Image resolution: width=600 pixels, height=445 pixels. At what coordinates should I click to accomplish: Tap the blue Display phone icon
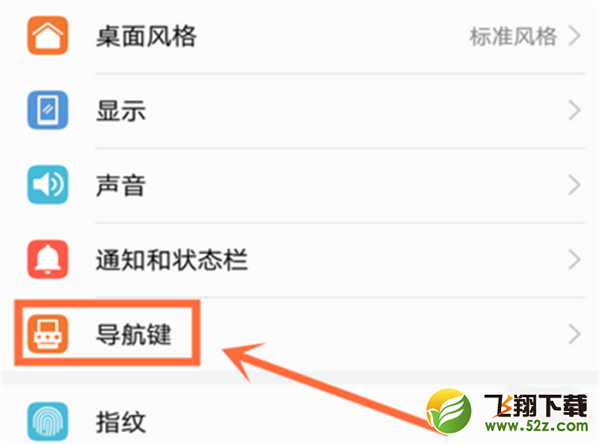[48, 110]
